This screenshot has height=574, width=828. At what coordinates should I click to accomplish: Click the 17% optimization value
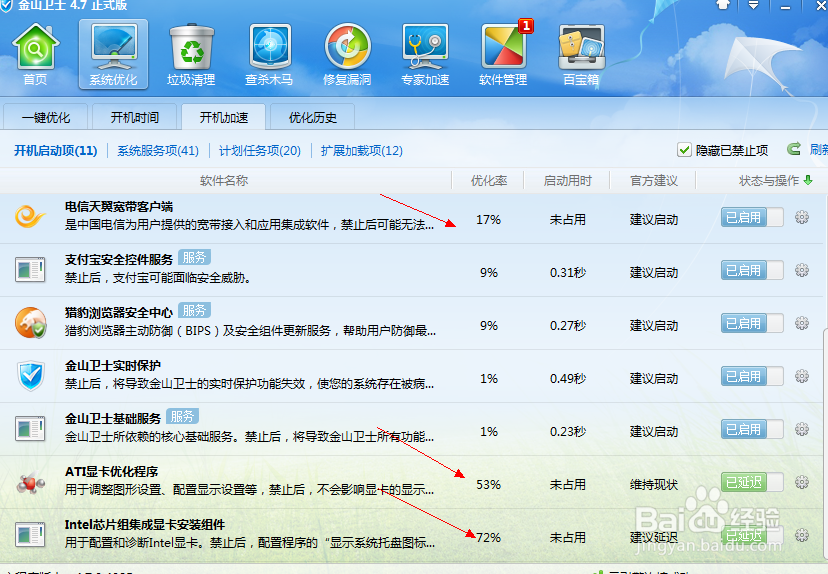488,220
